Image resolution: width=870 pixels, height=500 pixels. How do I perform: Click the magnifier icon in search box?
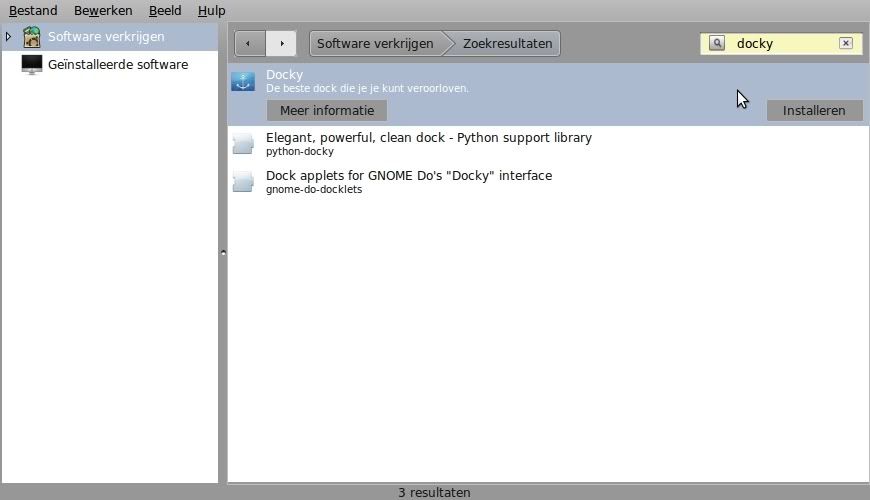(x=717, y=43)
